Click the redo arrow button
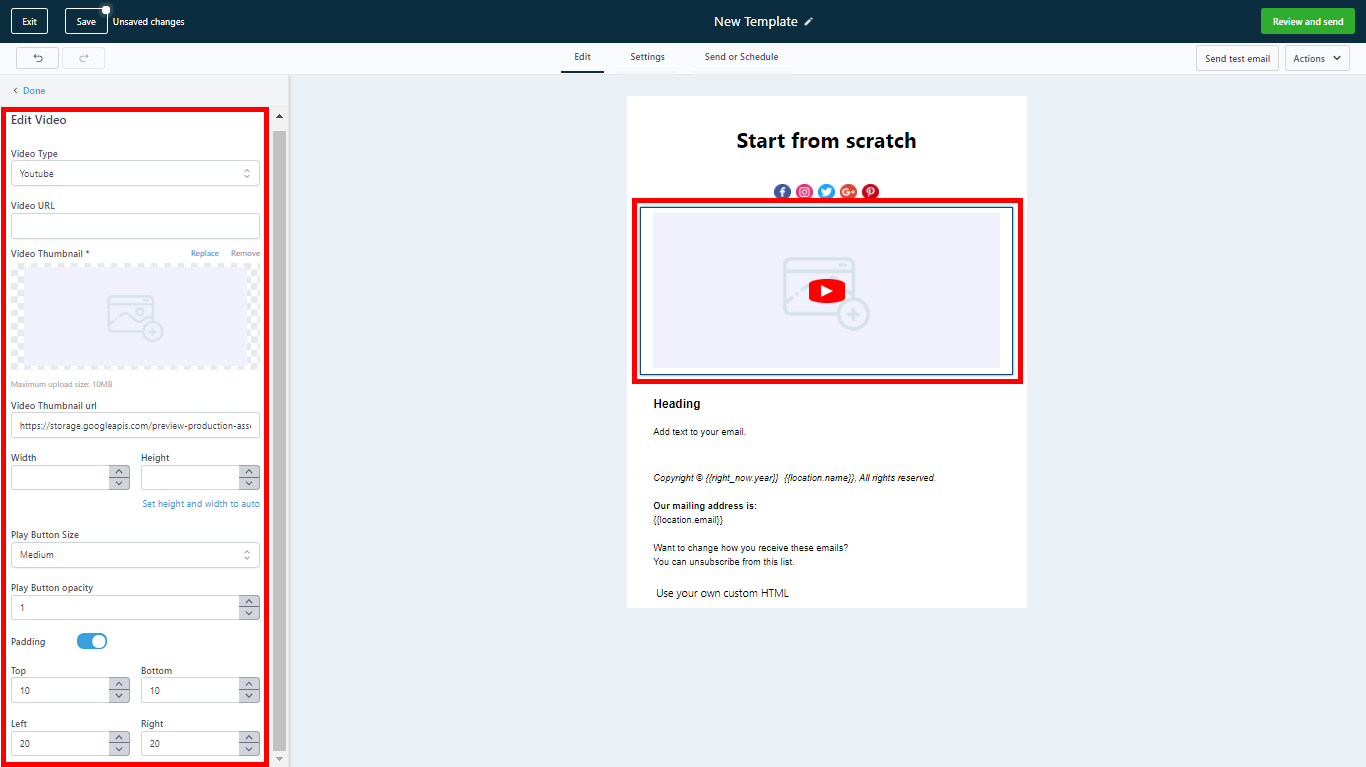1366x767 pixels. pos(83,58)
